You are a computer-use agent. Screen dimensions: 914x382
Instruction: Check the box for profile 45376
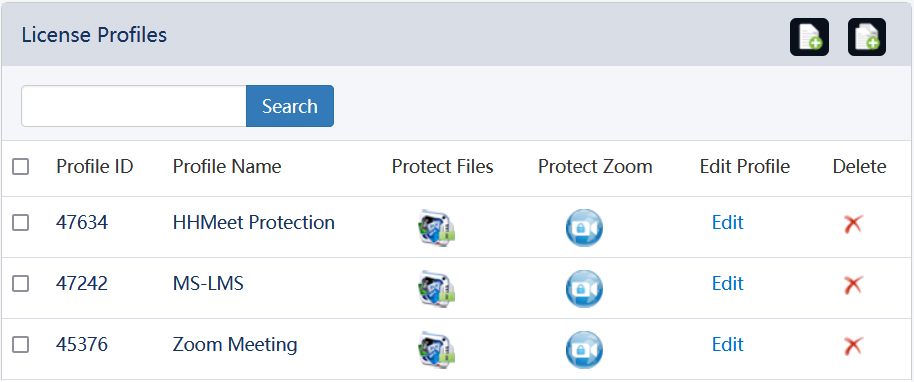(x=21, y=345)
